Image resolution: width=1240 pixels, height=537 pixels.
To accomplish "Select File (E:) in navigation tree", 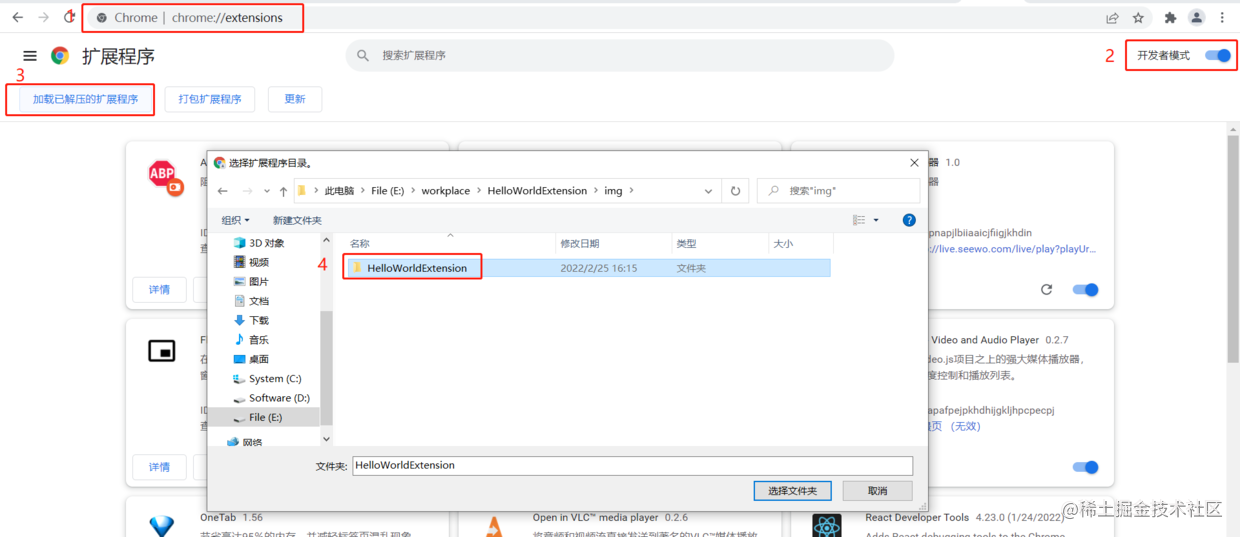I will pos(264,417).
